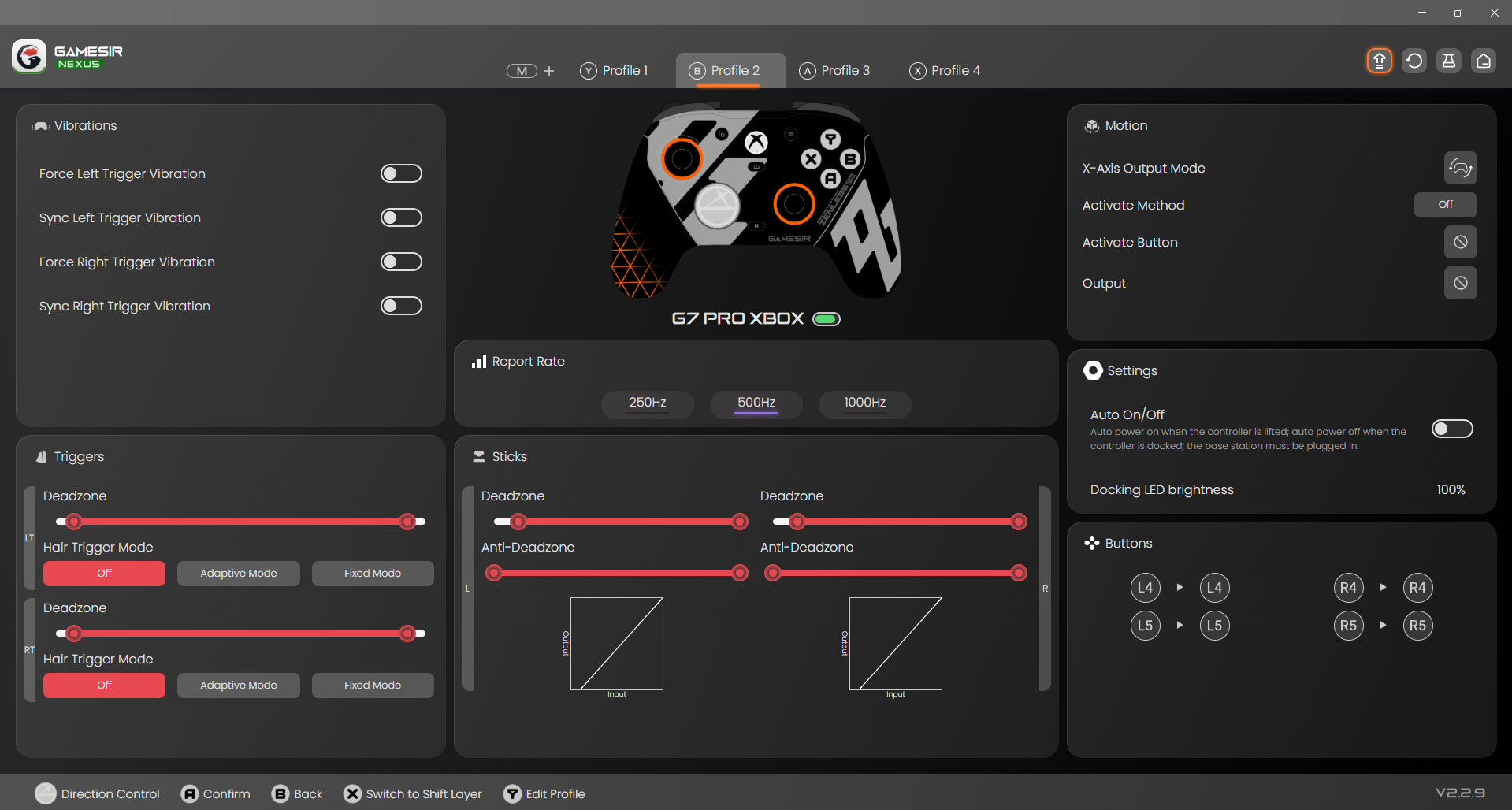Screen dimensions: 1512x810
Task: Choose Adaptive Mode for LT hair trigger
Action: coord(239,574)
